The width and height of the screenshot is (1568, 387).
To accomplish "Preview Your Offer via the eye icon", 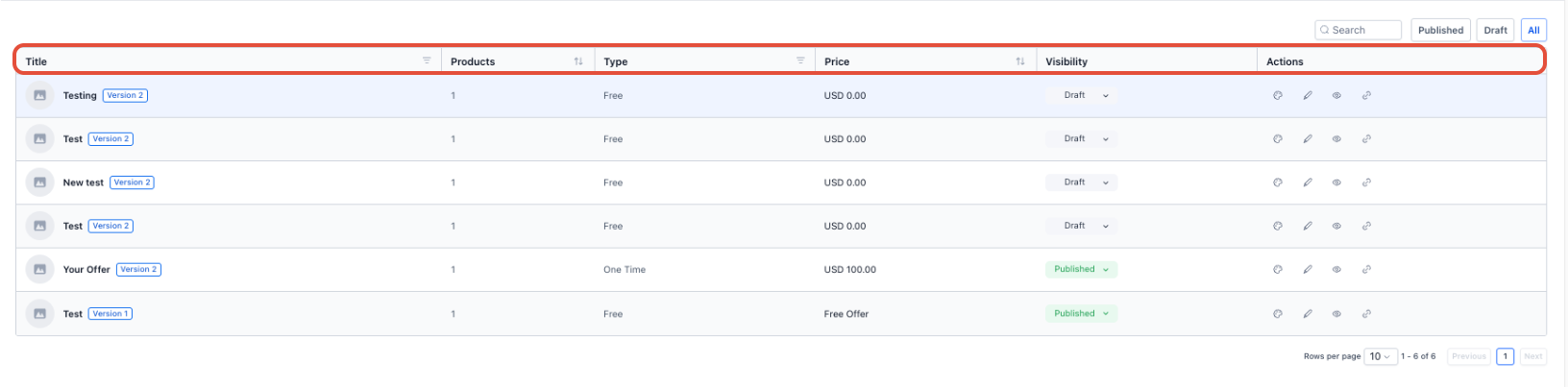I will pos(1336,270).
